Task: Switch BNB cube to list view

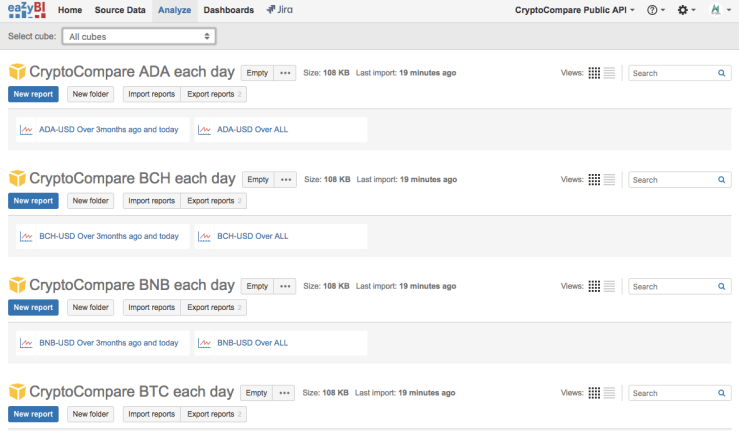Action: 609,287
